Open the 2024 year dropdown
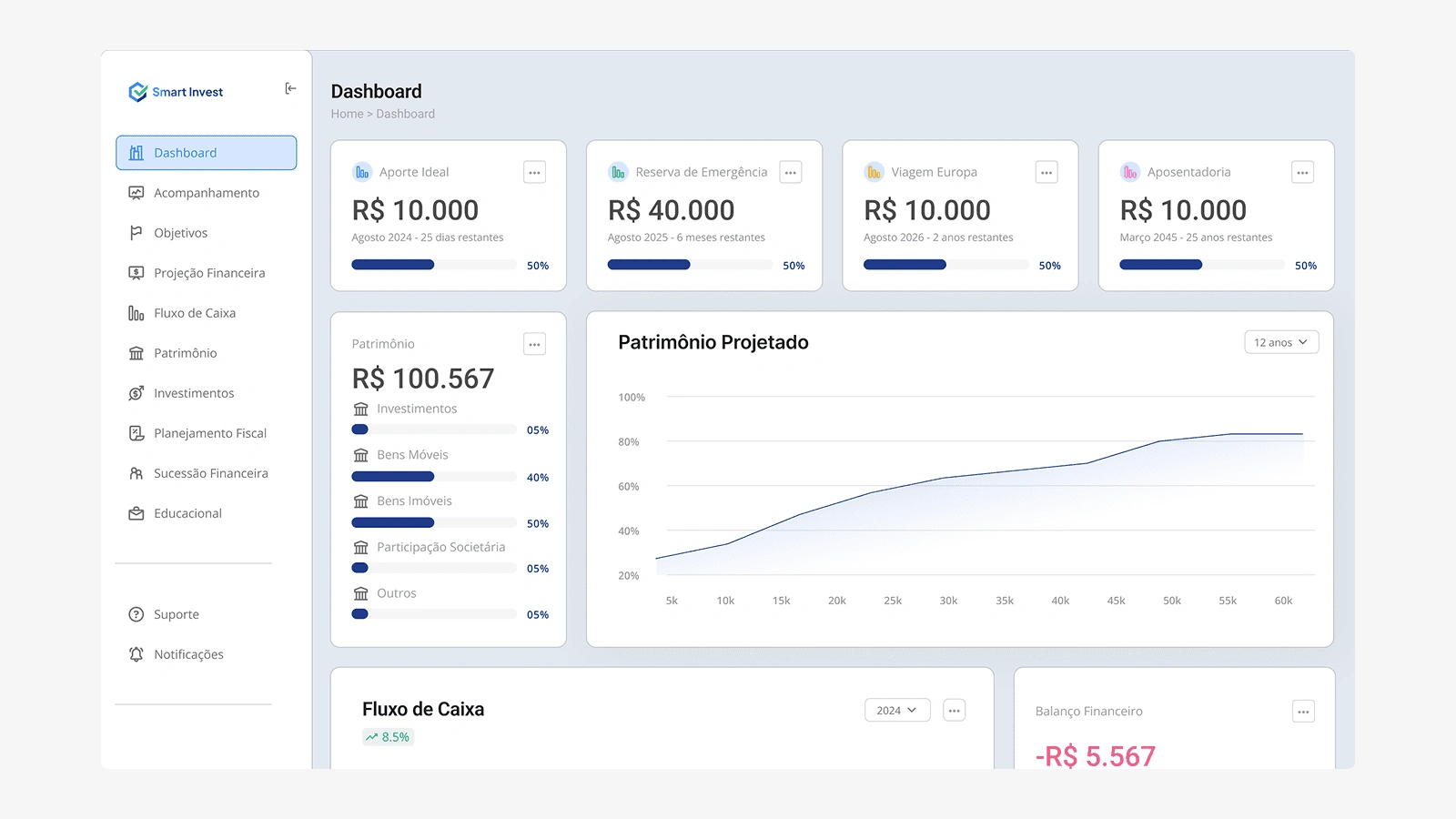The width and height of the screenshot is (1456, 819). coord(896,711)
